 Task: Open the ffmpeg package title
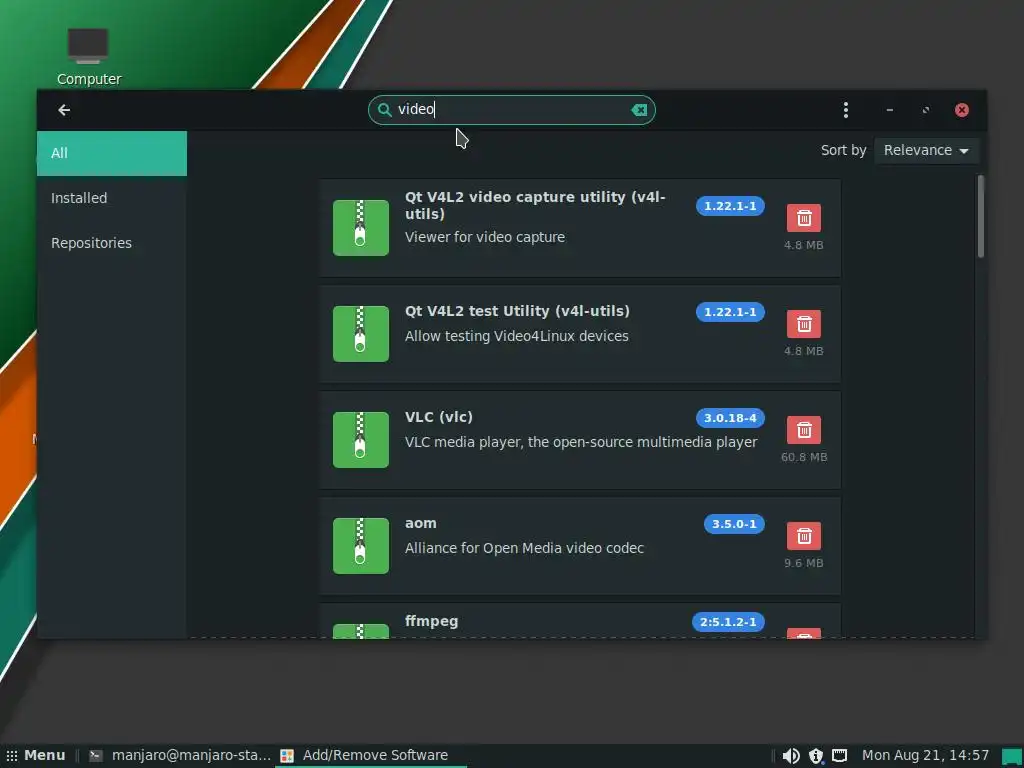(432, 621)
